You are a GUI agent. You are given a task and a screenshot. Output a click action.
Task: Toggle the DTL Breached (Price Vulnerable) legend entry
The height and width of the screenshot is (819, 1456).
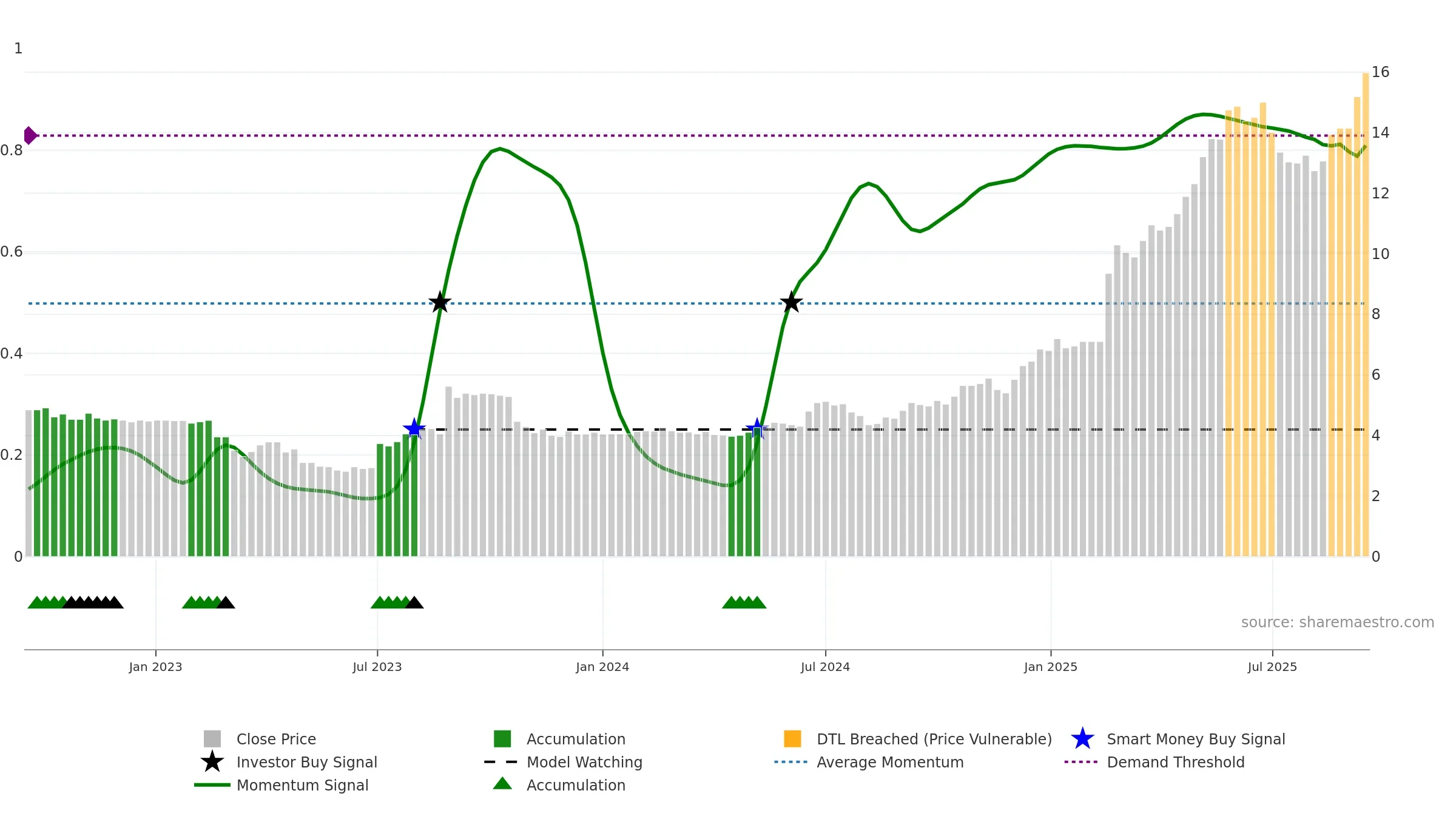918,739
